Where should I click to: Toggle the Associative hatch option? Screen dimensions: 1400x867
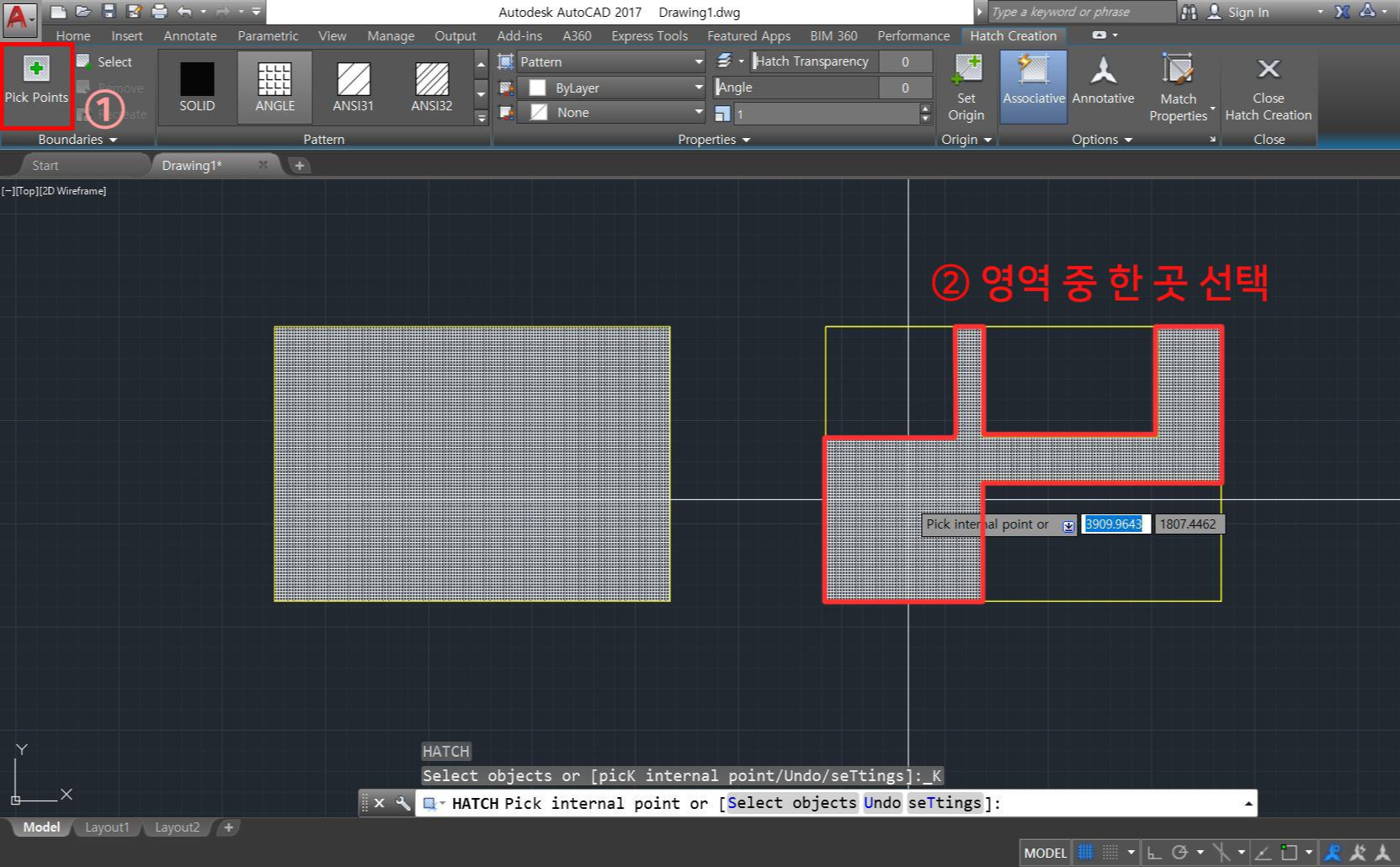[1034, 88]
